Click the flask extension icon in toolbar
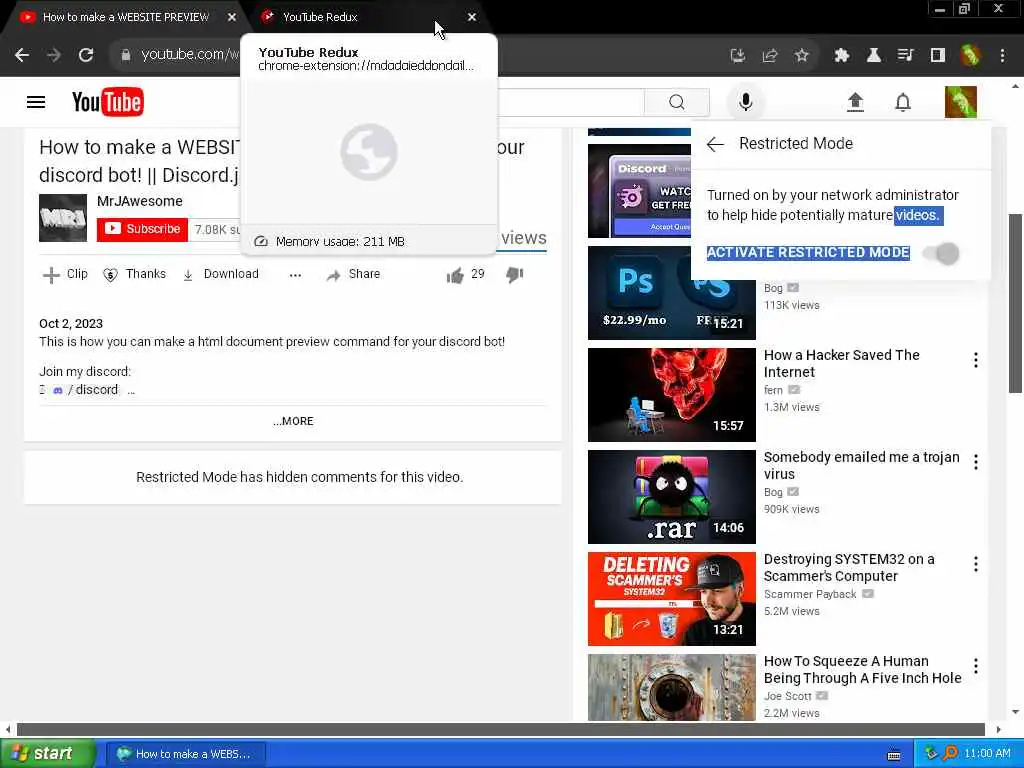Viewport: 1024px width, 768px height. pos(874,56)
